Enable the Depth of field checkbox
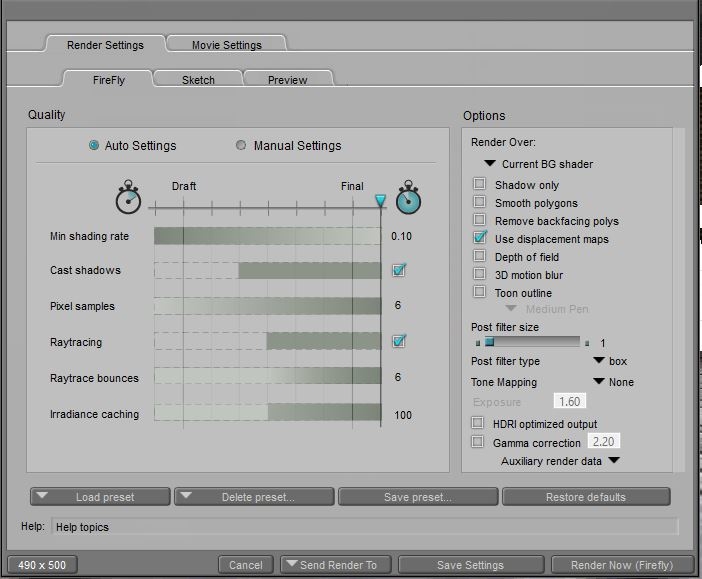Screen dimensions: 702x579 click(x=480, y=257)
